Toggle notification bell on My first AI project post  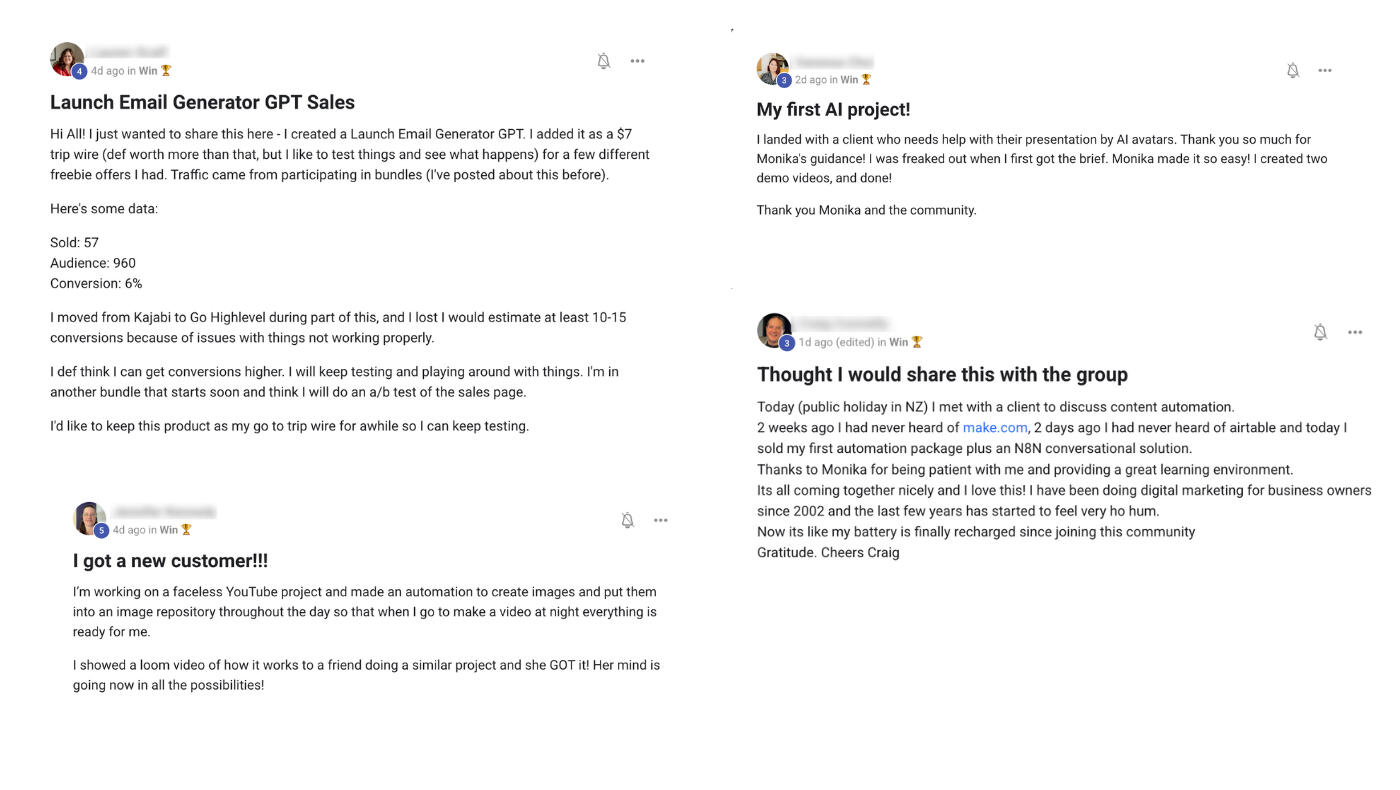click(x=1293, y=70)
